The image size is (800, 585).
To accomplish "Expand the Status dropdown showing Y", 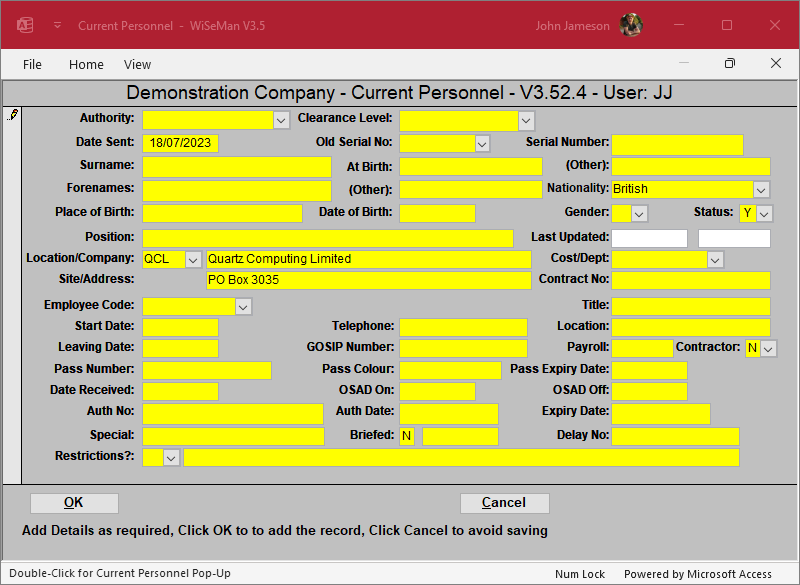I will coord(764,213).
